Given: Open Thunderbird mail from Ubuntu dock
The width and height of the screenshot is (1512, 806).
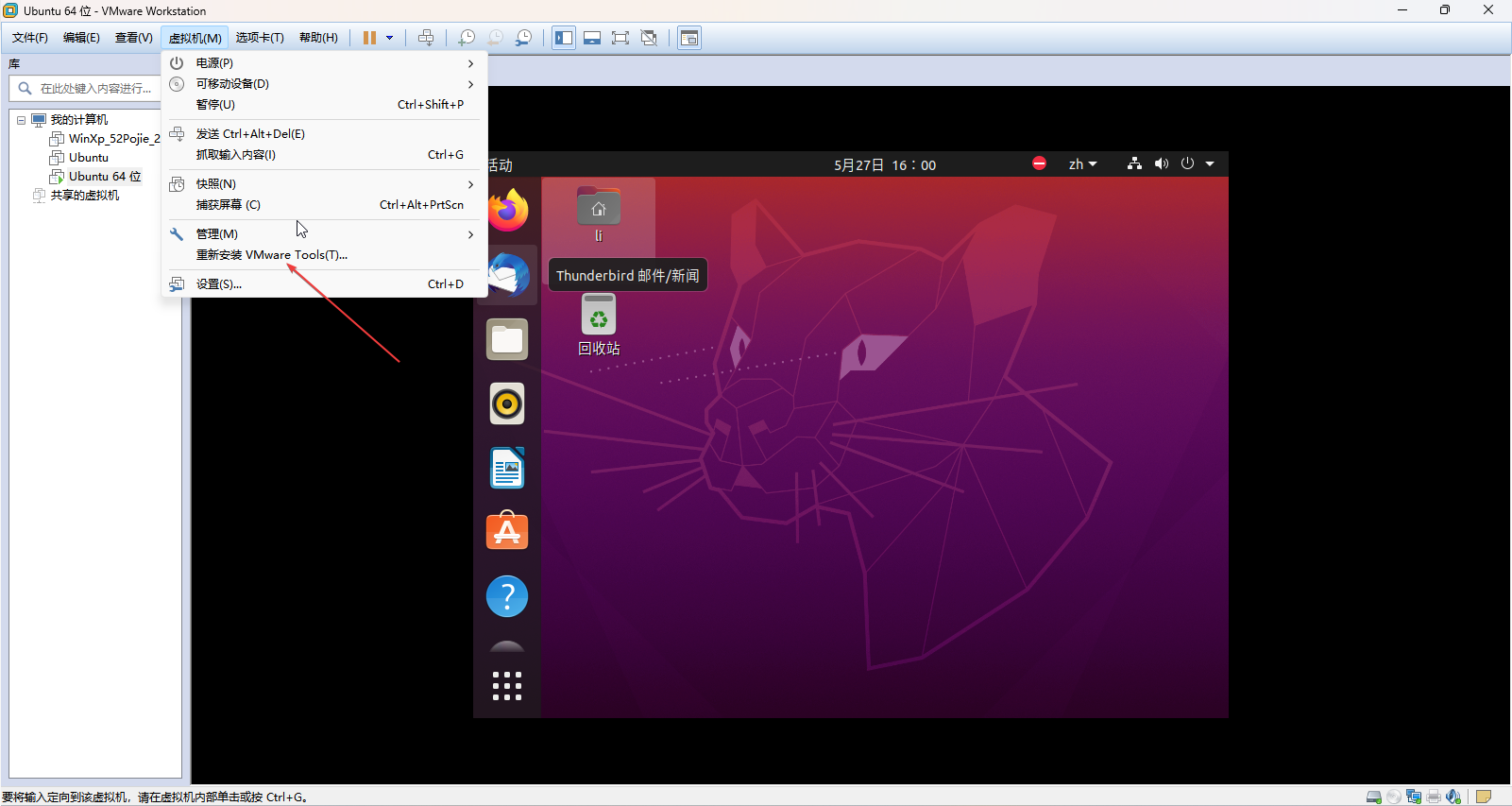Looking at the screenshot, I should (507, 275).
